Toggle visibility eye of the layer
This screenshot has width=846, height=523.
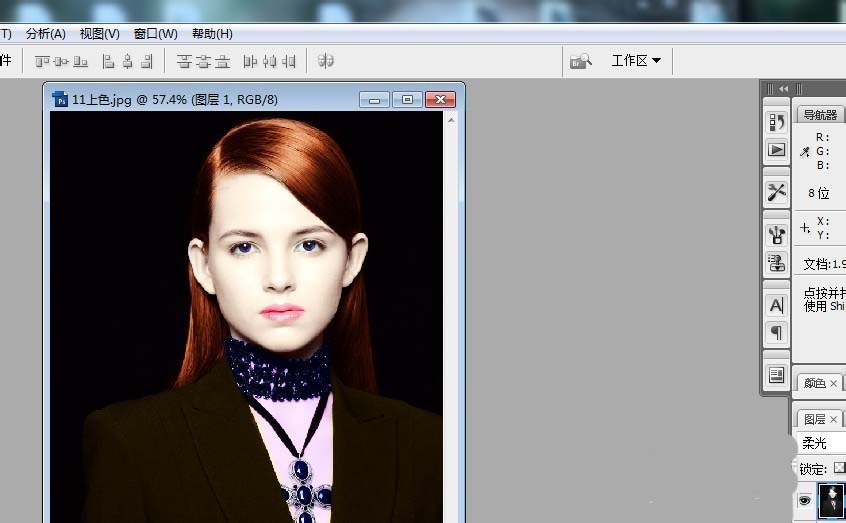click(804, 500)
